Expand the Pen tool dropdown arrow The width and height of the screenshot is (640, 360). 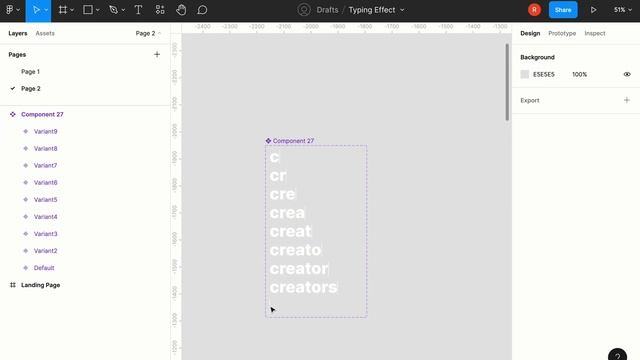(123, 10)
